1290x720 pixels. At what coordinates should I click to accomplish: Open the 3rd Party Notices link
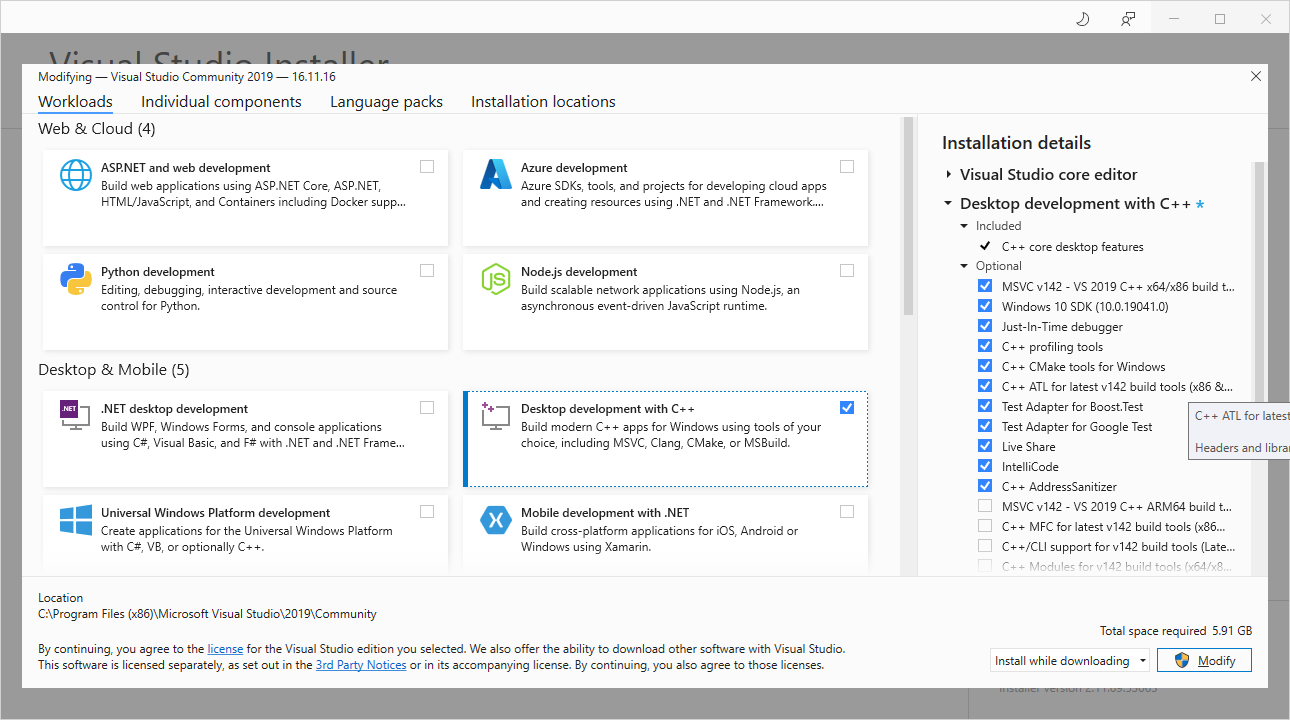(361, 665)
